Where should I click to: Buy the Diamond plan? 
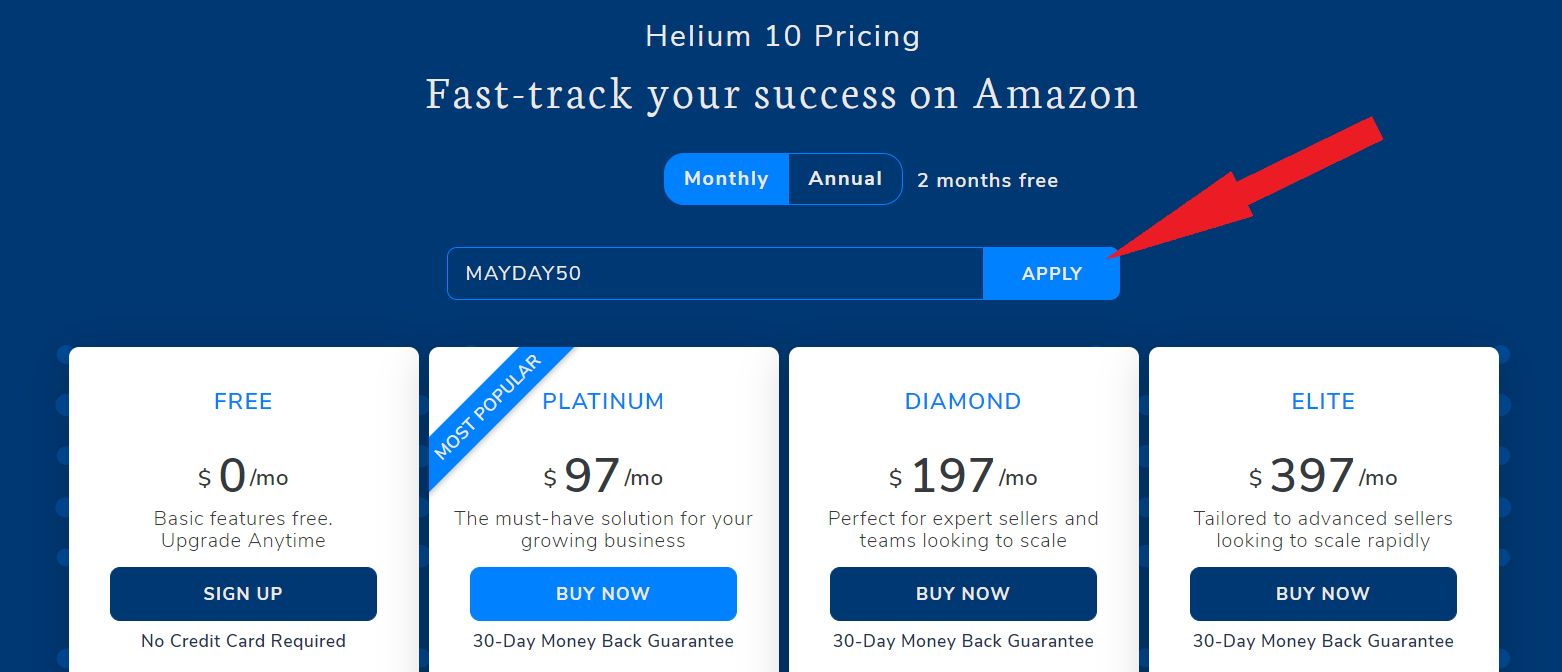pyautogui.click(x=963, y=593)
